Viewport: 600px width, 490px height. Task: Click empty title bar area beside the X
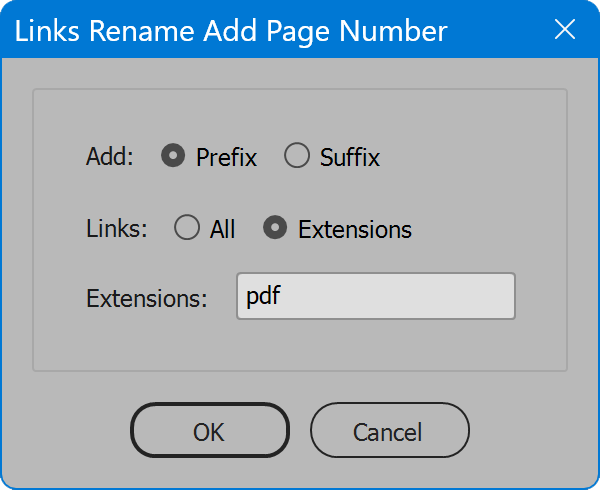[497, 30]
